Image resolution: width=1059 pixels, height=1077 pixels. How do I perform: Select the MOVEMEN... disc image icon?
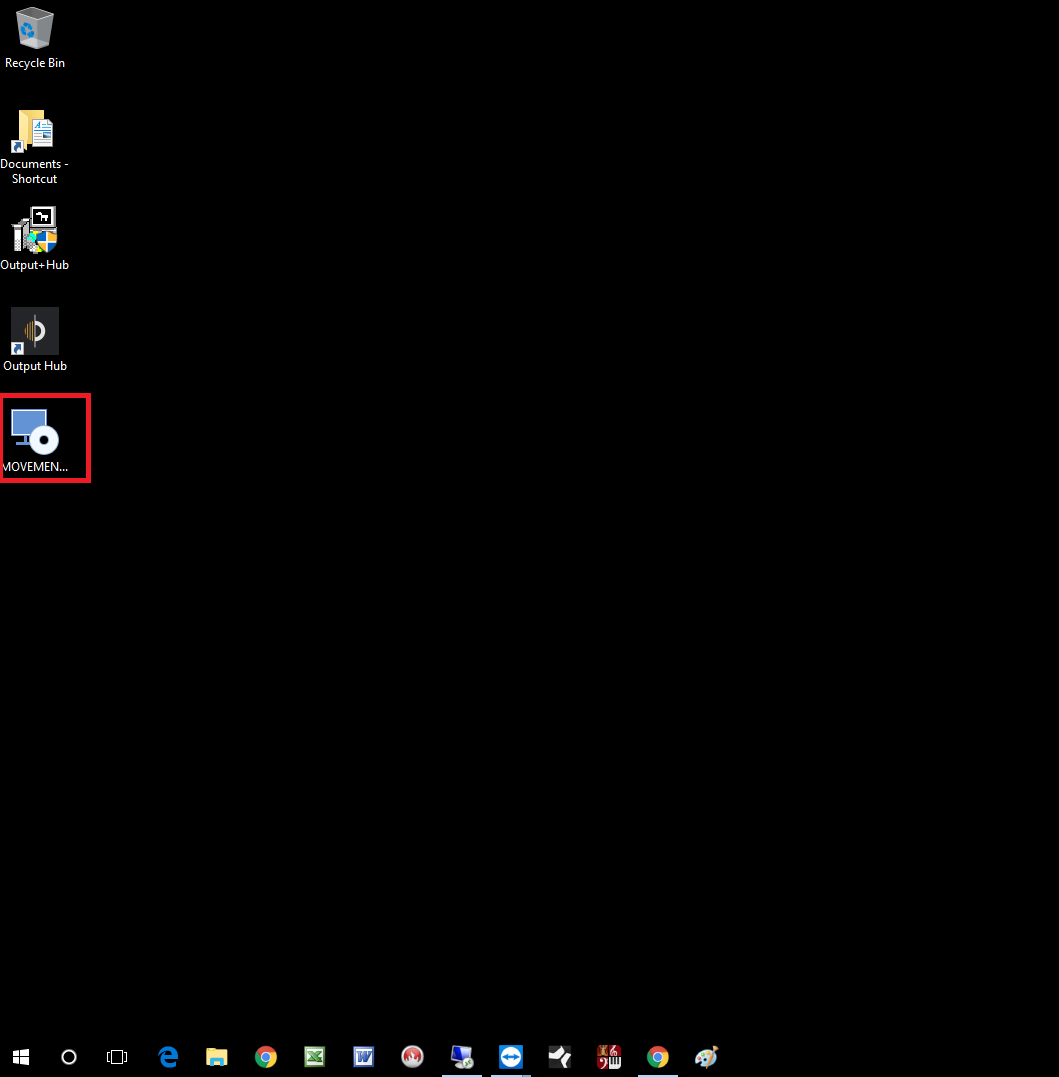coord(36,440)
